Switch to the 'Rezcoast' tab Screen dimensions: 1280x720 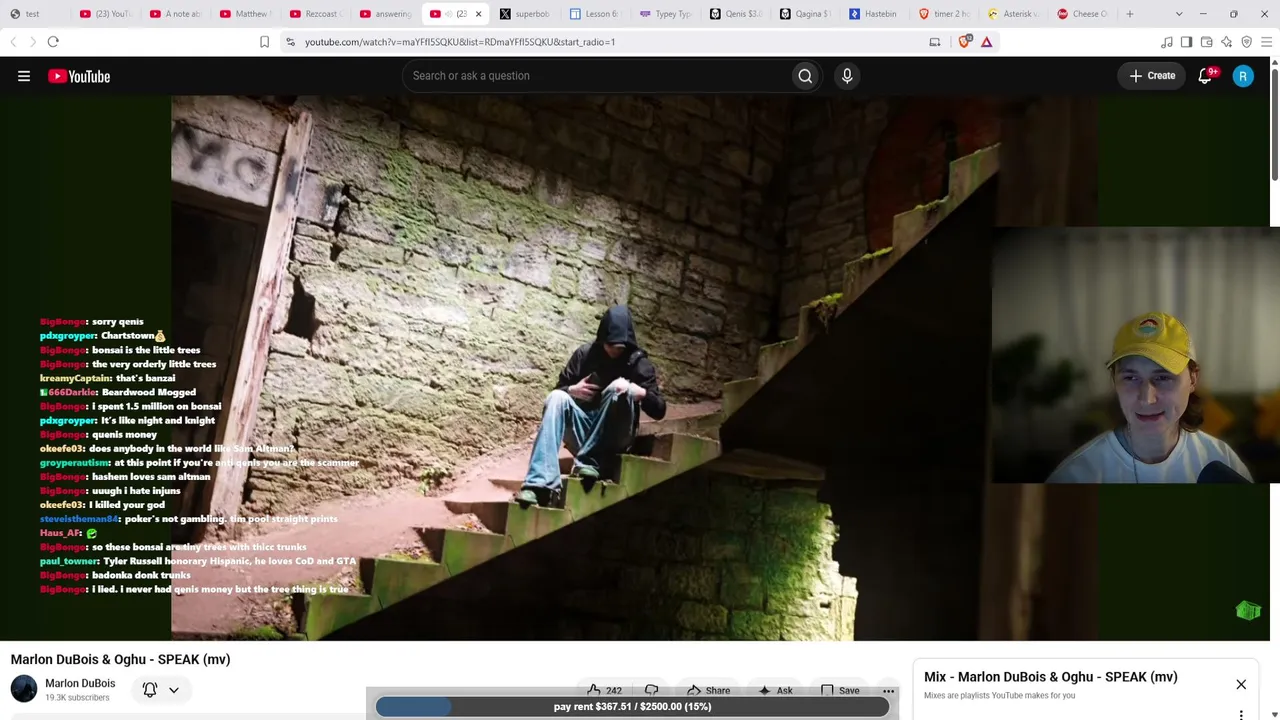pos(315,14)
